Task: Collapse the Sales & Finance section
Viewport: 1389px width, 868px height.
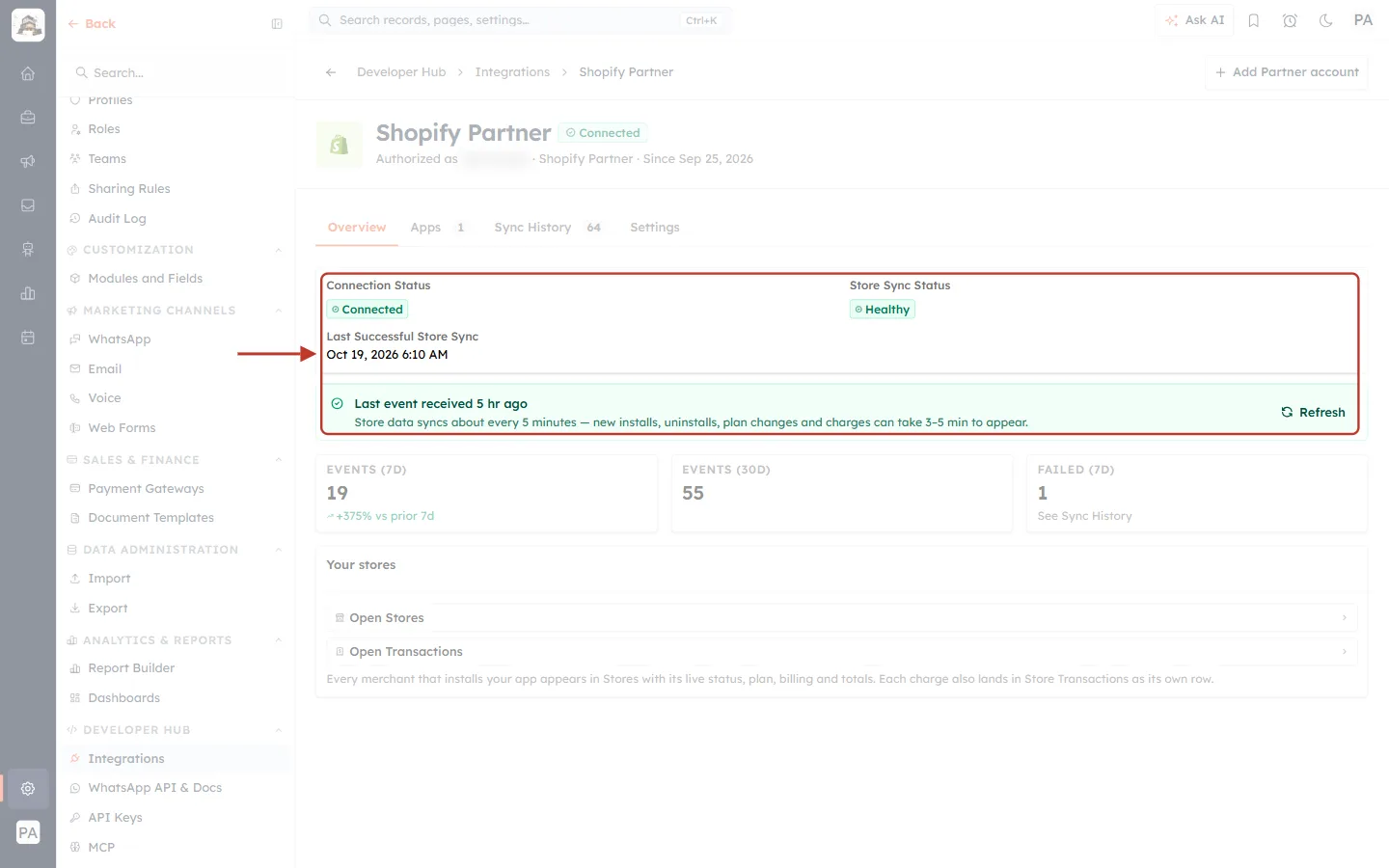Action: coord(279,460)
